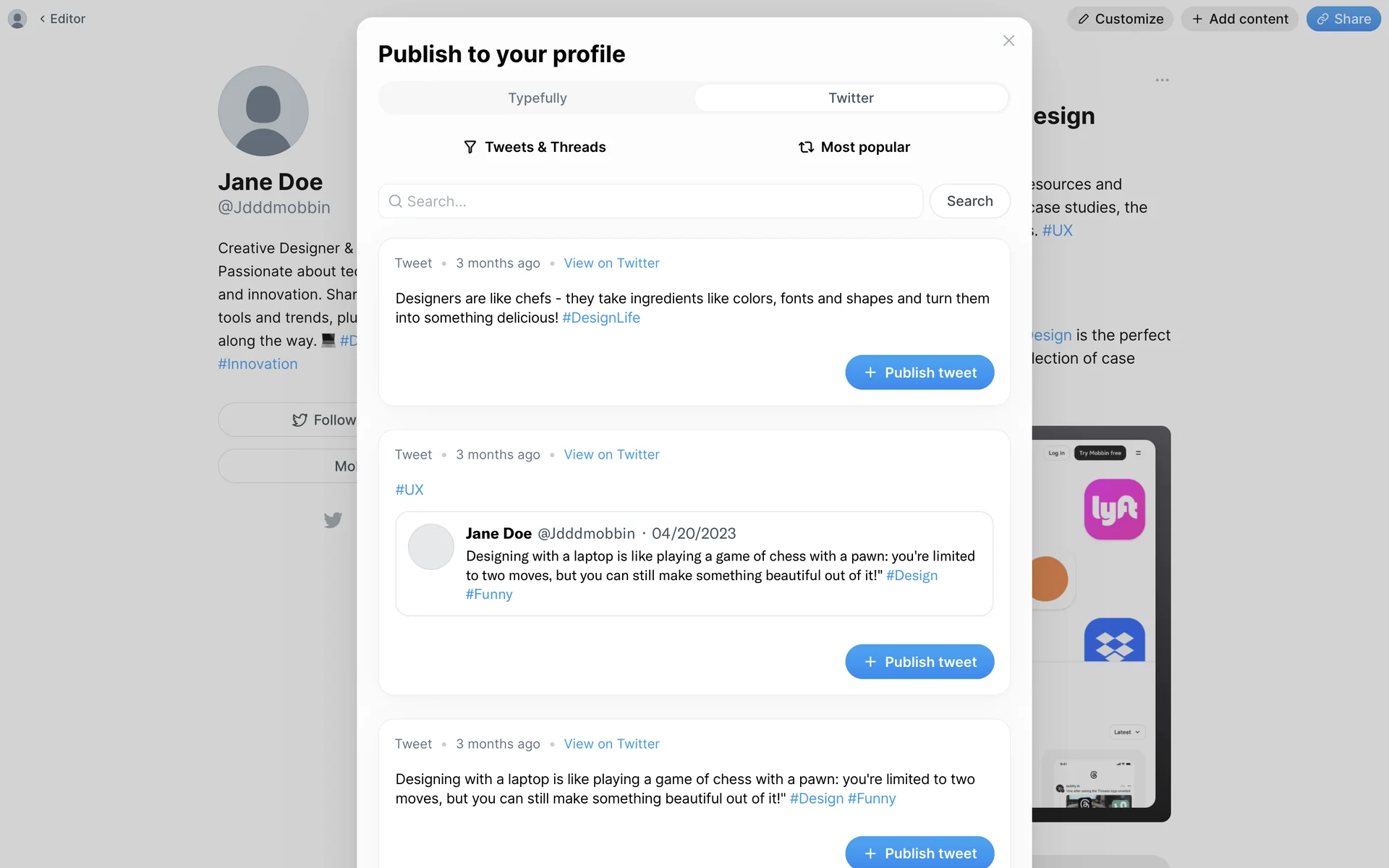Open the account avatar icon at top left
Image resolution: width=1389 pixels, height=868 pixels.
pos(17,19)
